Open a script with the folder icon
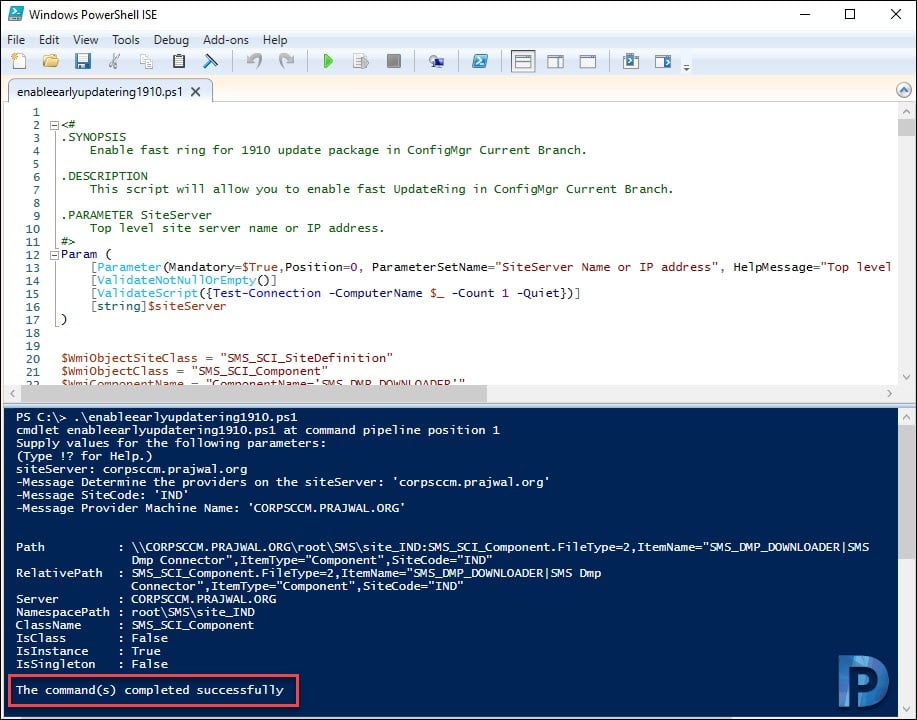 (51, 61)
